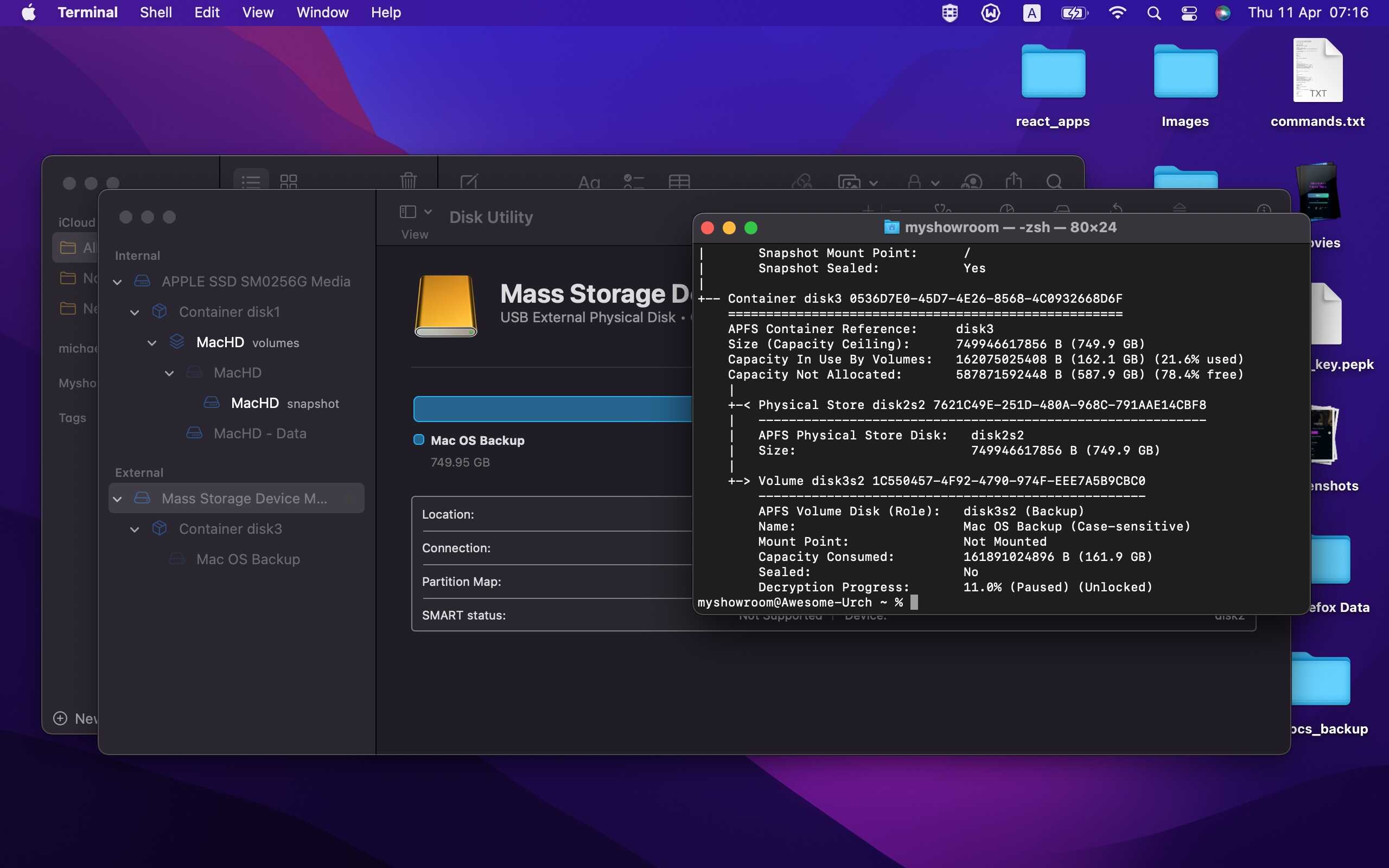Open Control Center in menu bar
The width and height of the screenshot is (1389, 868).
tap(1189, 12)
